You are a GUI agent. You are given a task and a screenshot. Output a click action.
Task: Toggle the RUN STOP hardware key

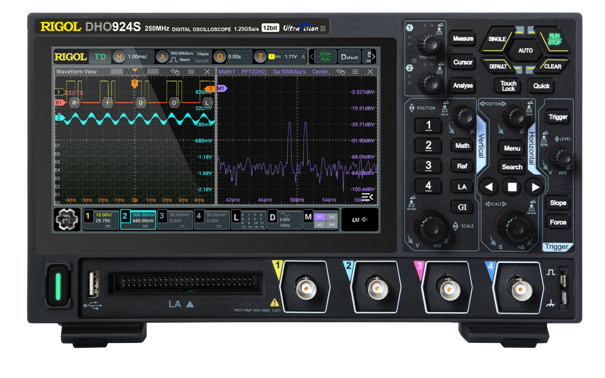pos(554,39)
